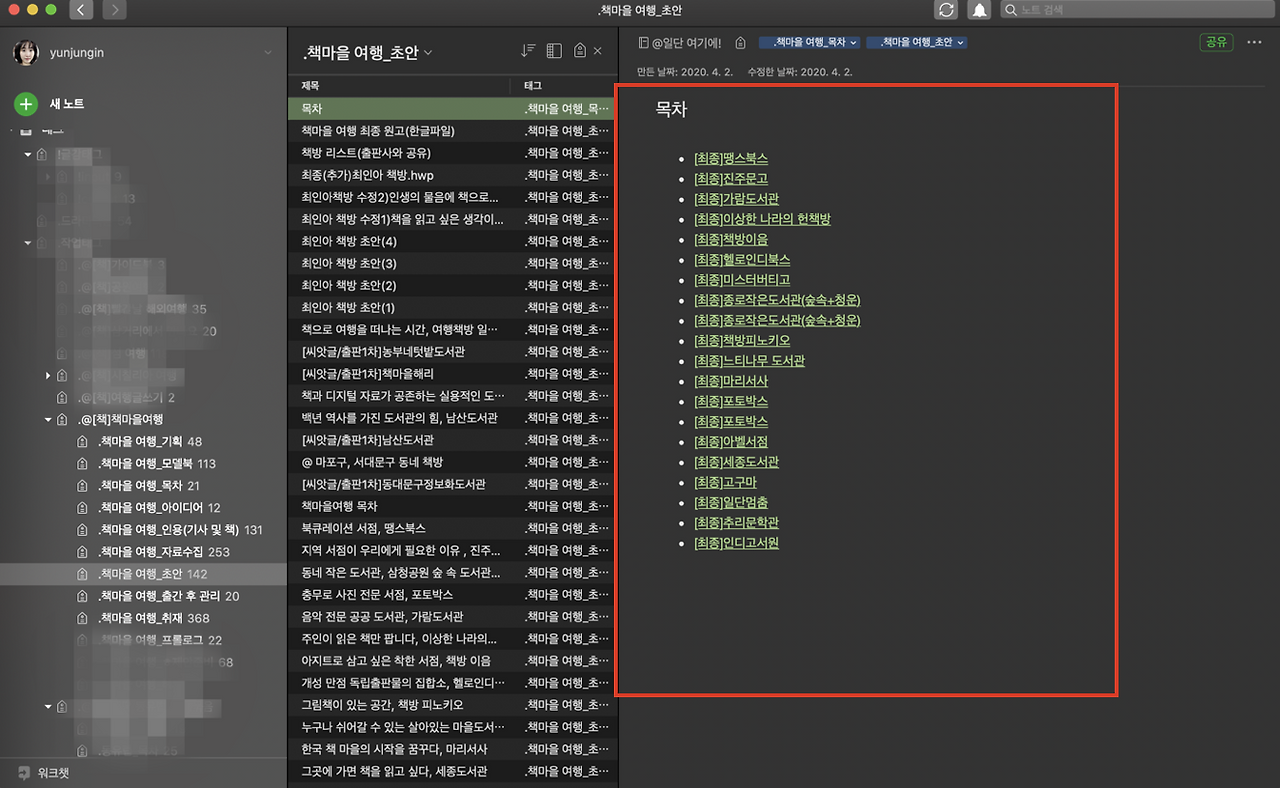Change the note list view layout icon
The height and width of the screenshot is (788, 1280).
tap(554, 51)
